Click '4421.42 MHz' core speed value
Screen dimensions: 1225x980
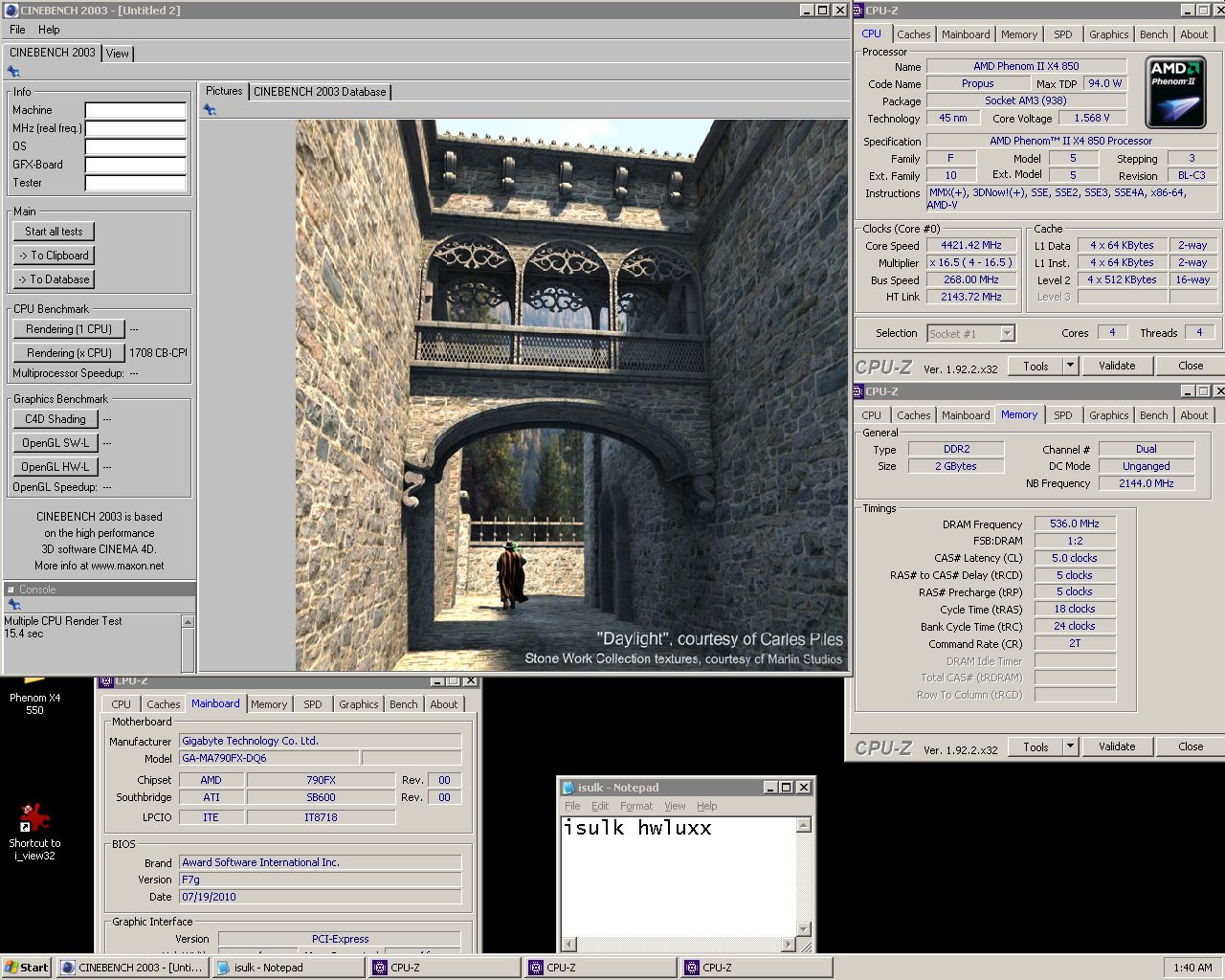point(971,245)
